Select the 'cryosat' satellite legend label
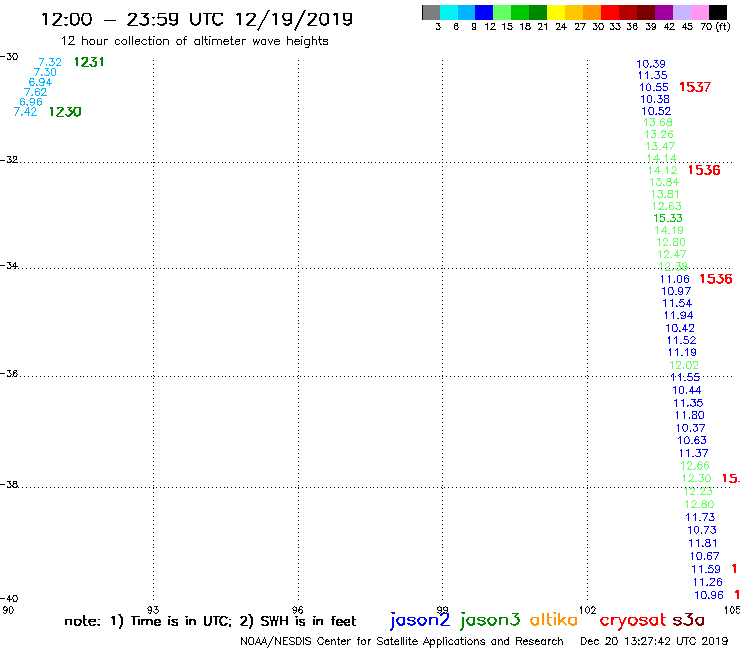Screen dimensions: 740x650 (633, 621)
